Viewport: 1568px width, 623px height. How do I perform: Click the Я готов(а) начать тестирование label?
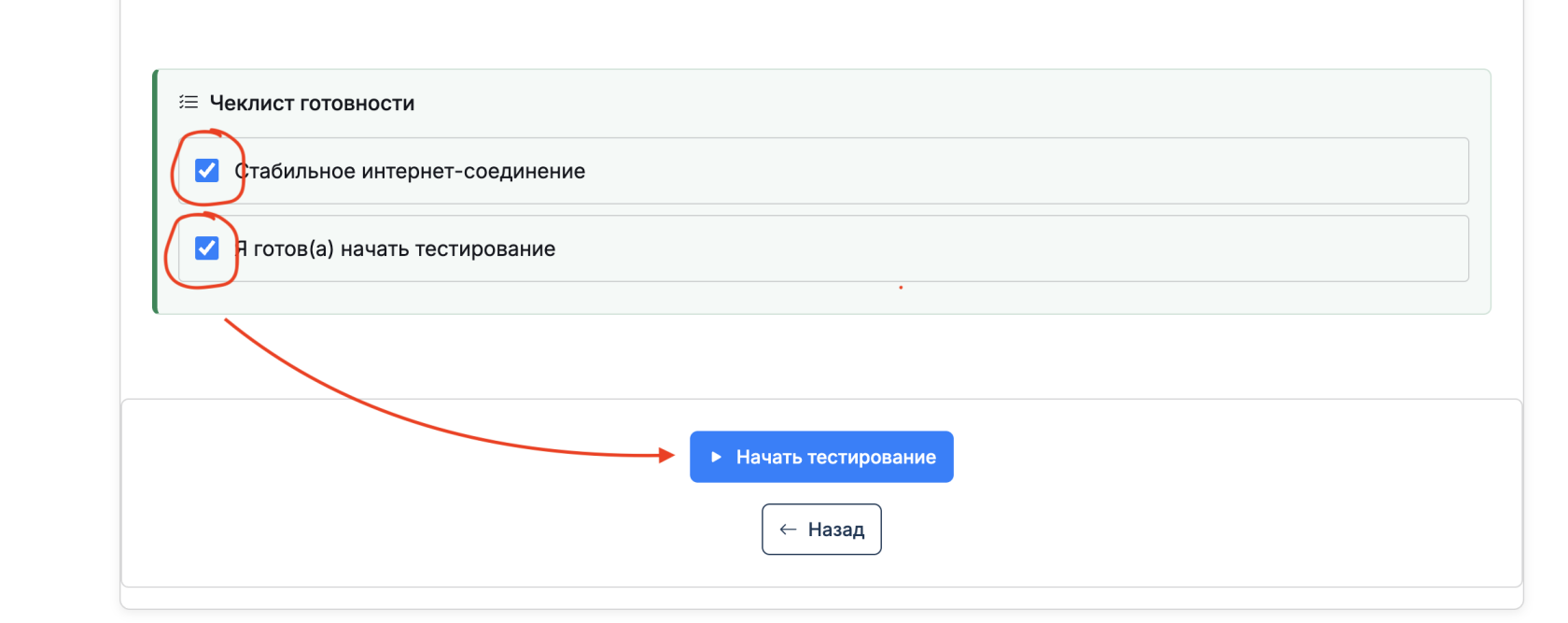(x=395, y=248)
